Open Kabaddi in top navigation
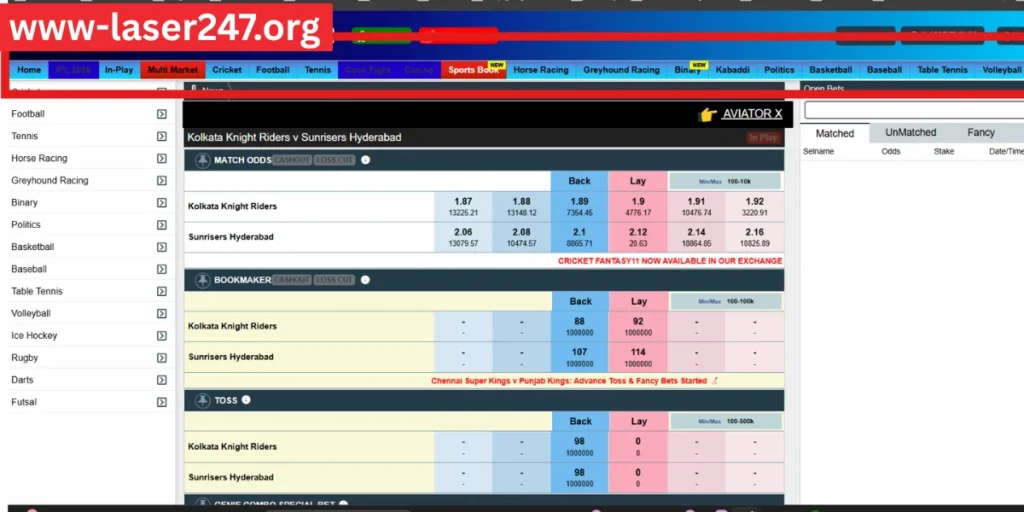This screenshot has width=1024, height=512. click(732, 70)
